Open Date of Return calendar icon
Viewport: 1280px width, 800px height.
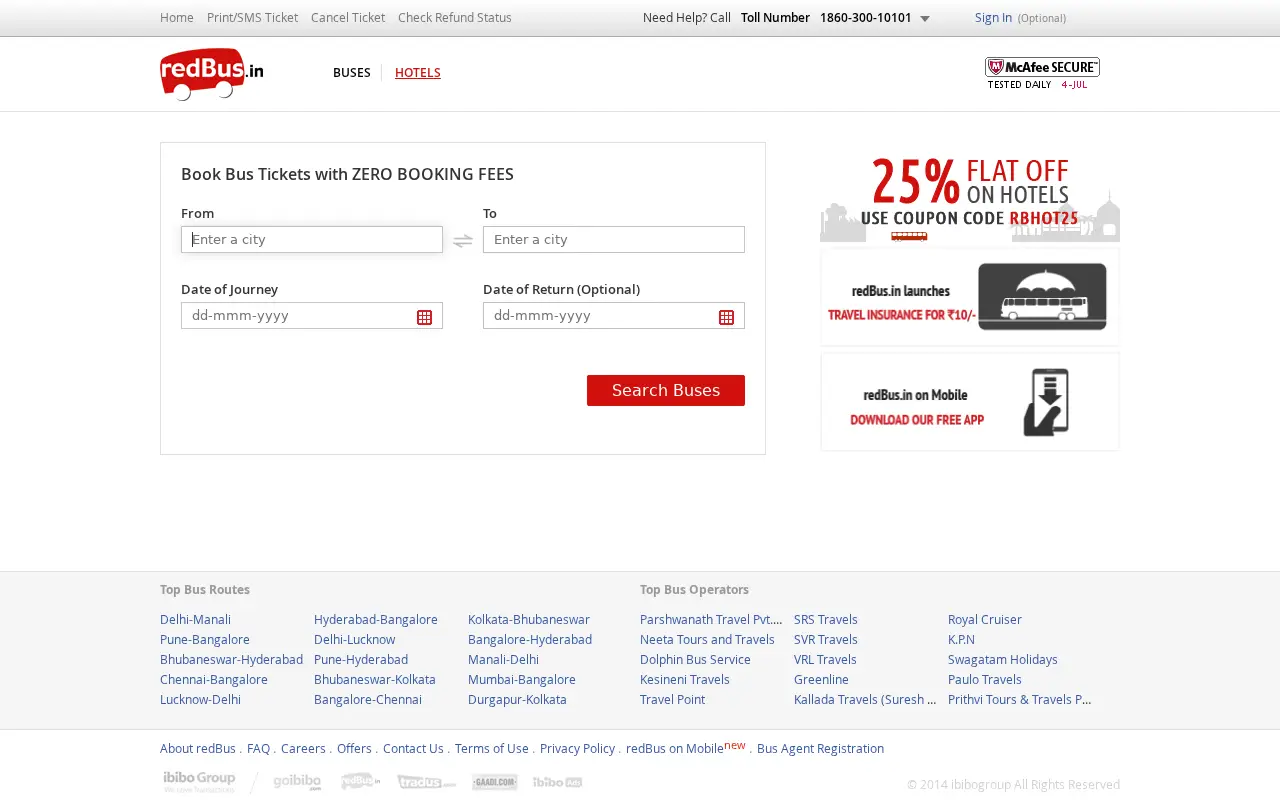click(x=726, y=317)
